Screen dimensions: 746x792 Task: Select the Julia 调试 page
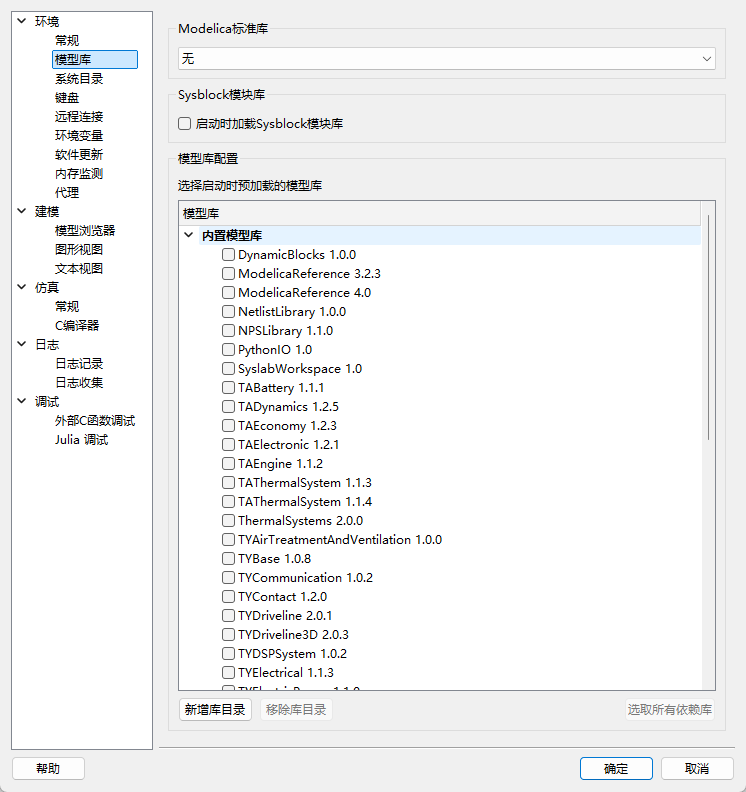82,440
